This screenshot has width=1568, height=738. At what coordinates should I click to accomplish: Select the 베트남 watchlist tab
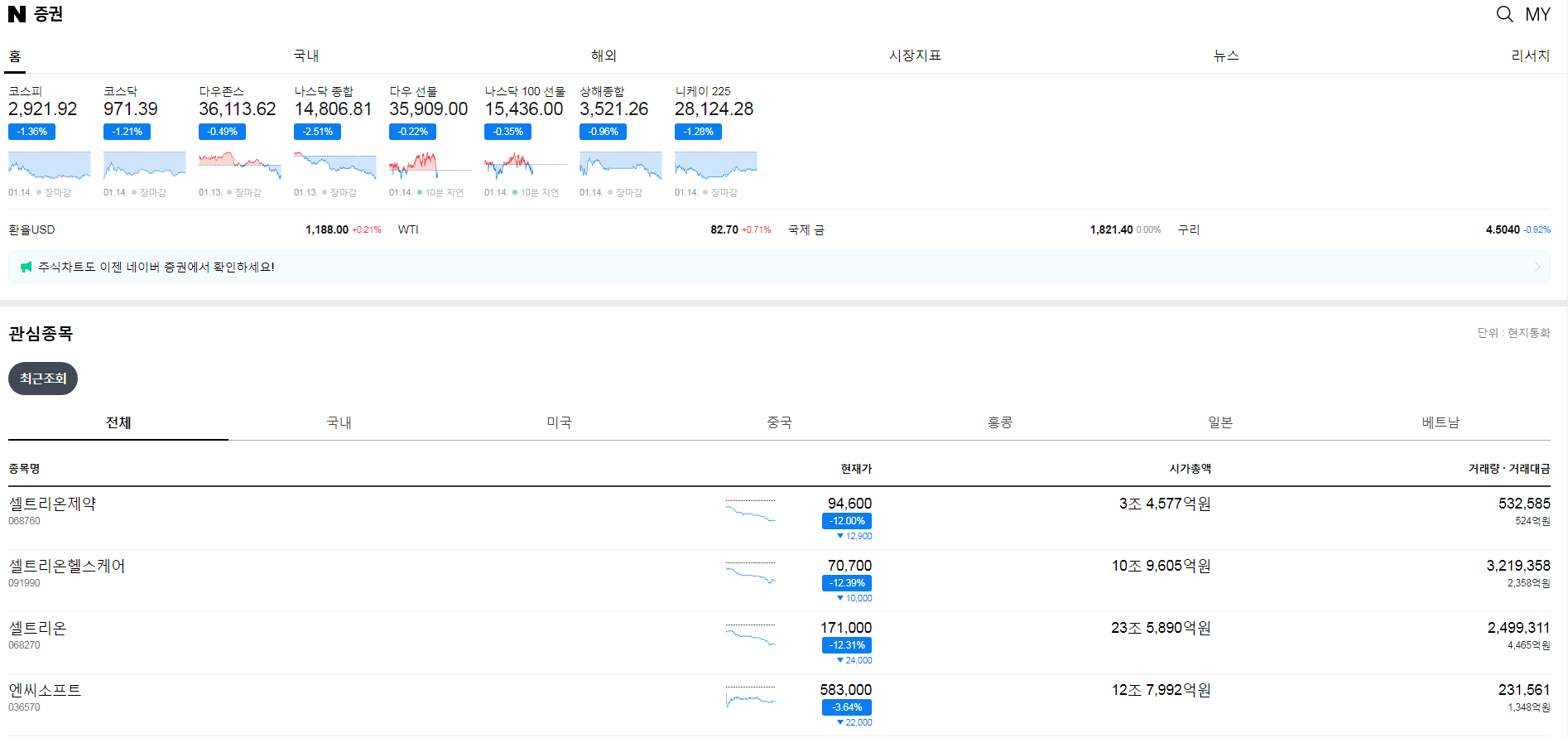(x=1441, y=422)
